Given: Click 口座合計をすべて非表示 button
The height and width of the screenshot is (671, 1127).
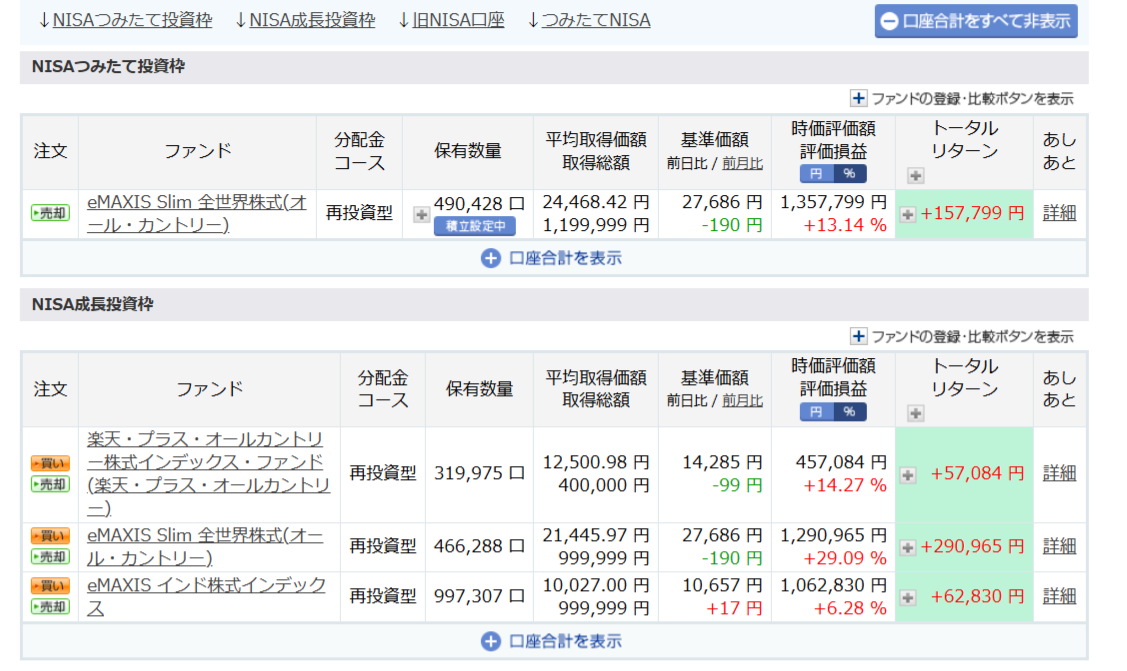Looking at the screenshot, I should (x=975, y=21).
